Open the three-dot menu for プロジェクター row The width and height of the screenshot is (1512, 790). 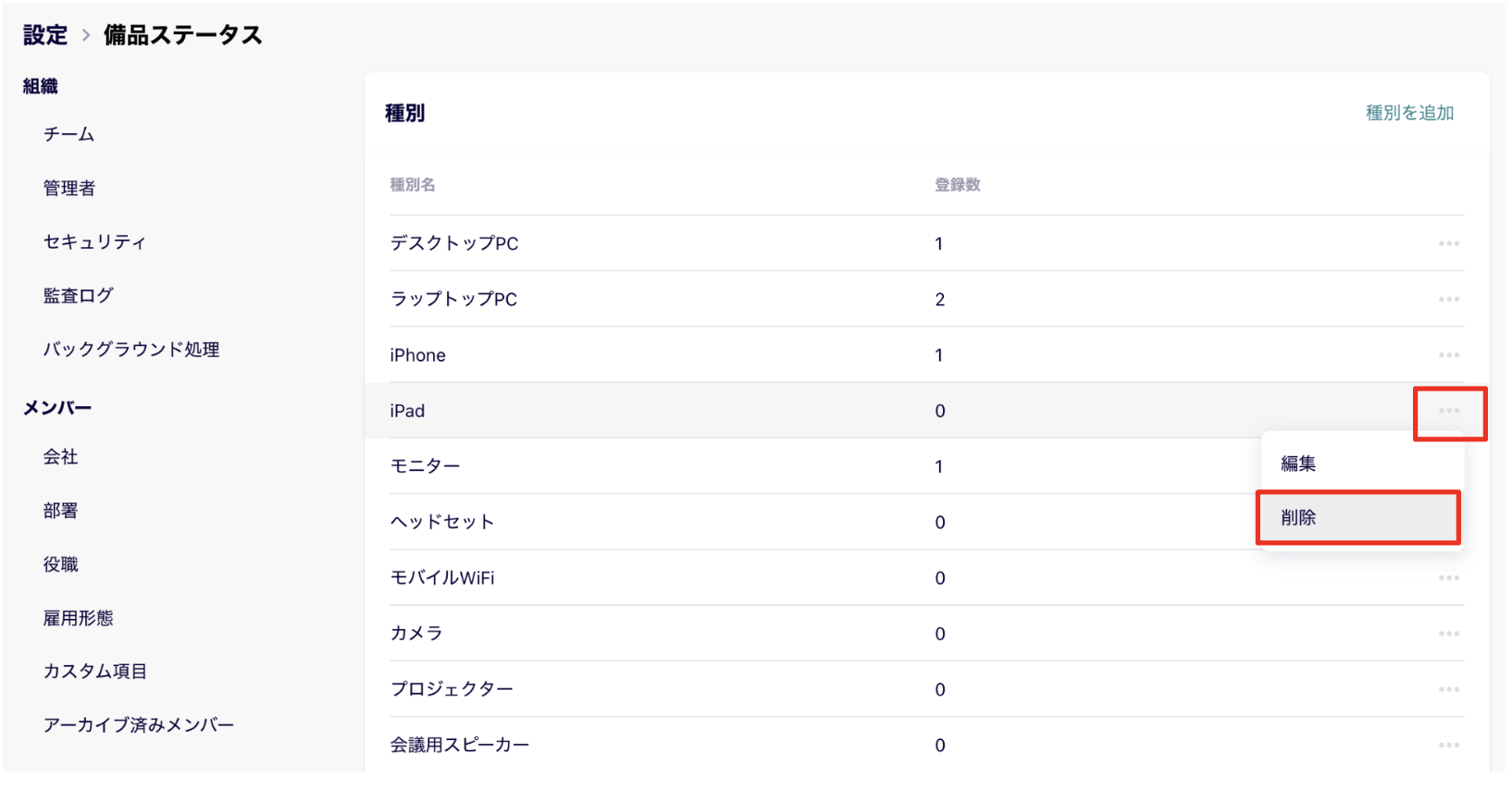(1448, 689)
